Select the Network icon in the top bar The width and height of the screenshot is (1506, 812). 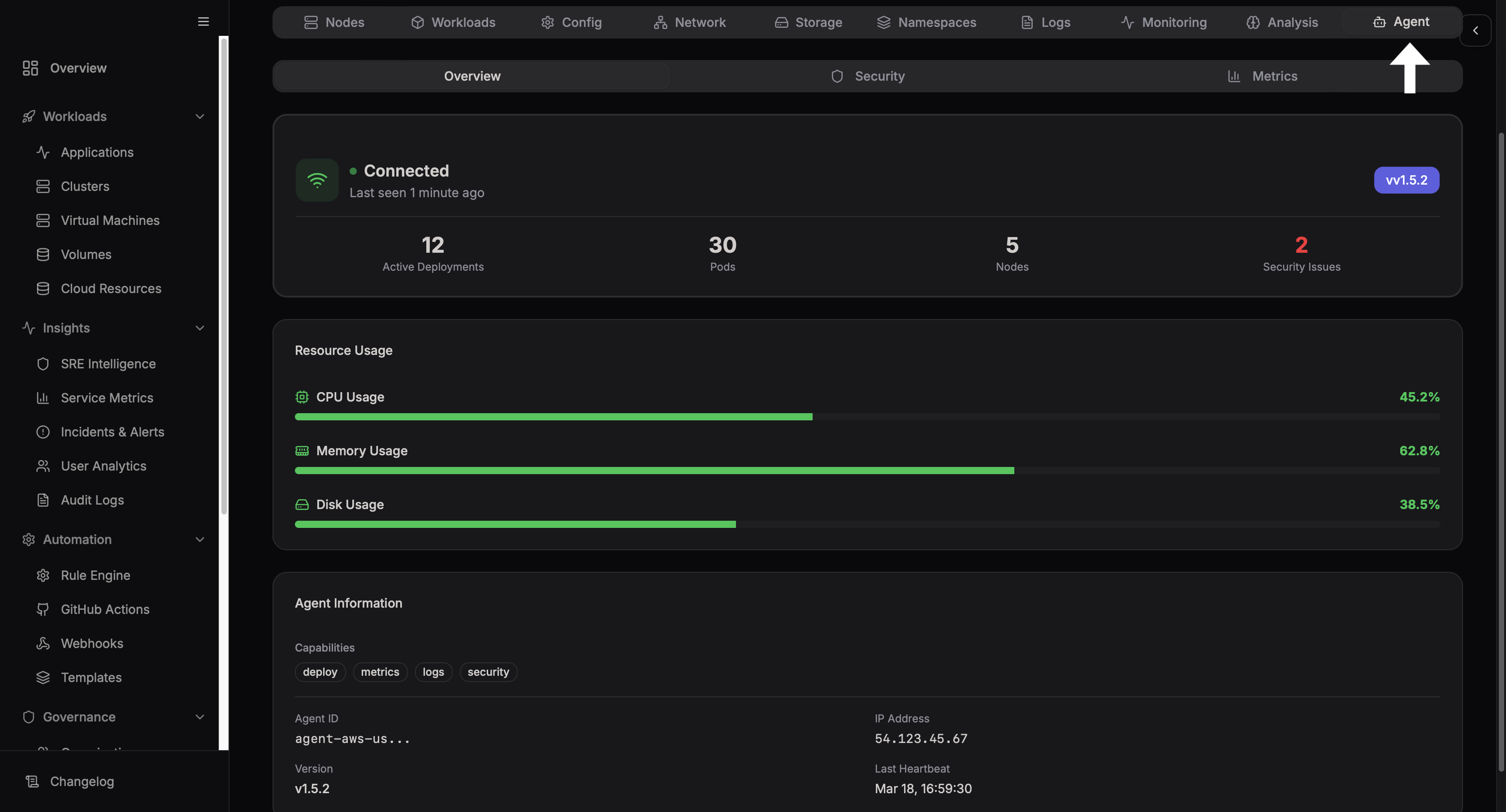coord(660,22)
